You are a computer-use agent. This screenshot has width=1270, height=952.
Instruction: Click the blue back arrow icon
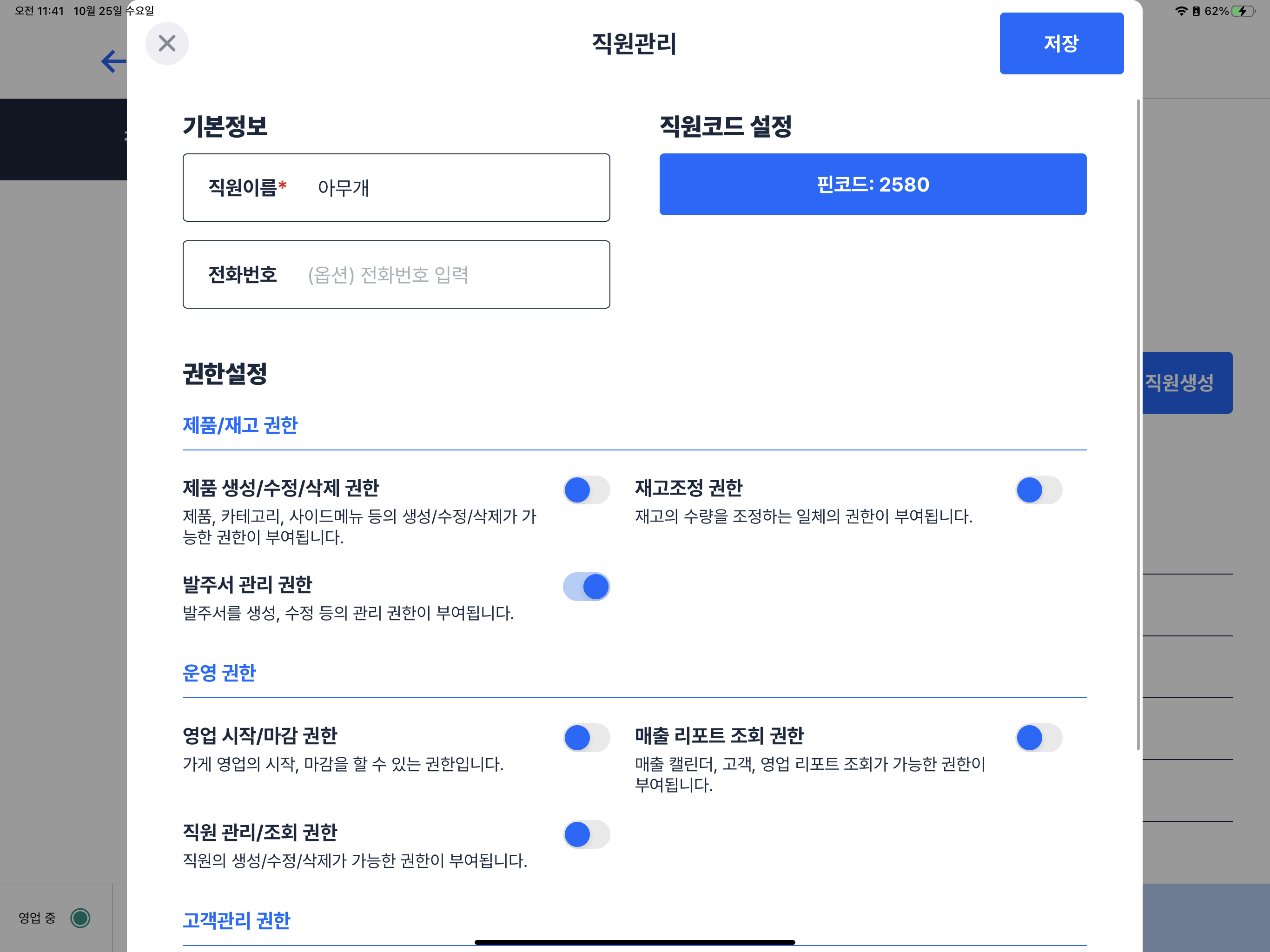[113, 61]
